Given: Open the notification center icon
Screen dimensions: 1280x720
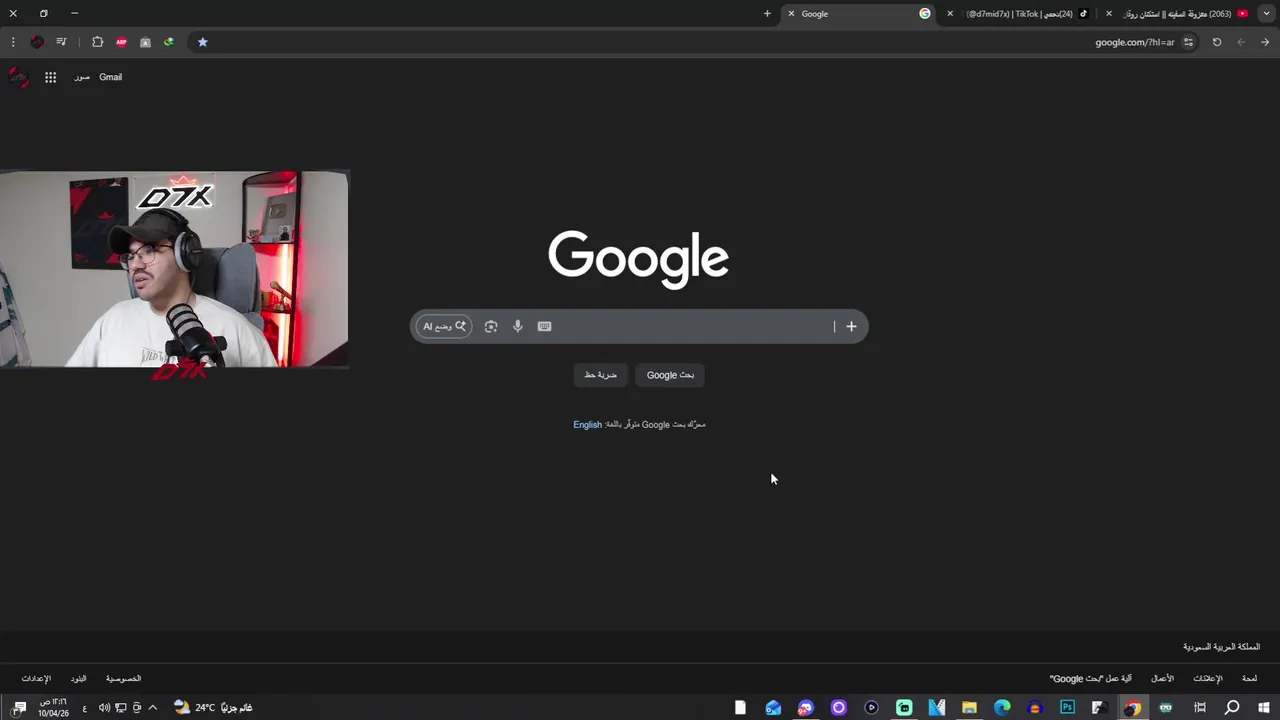Looking at the screenshot, I should point(19,708).
